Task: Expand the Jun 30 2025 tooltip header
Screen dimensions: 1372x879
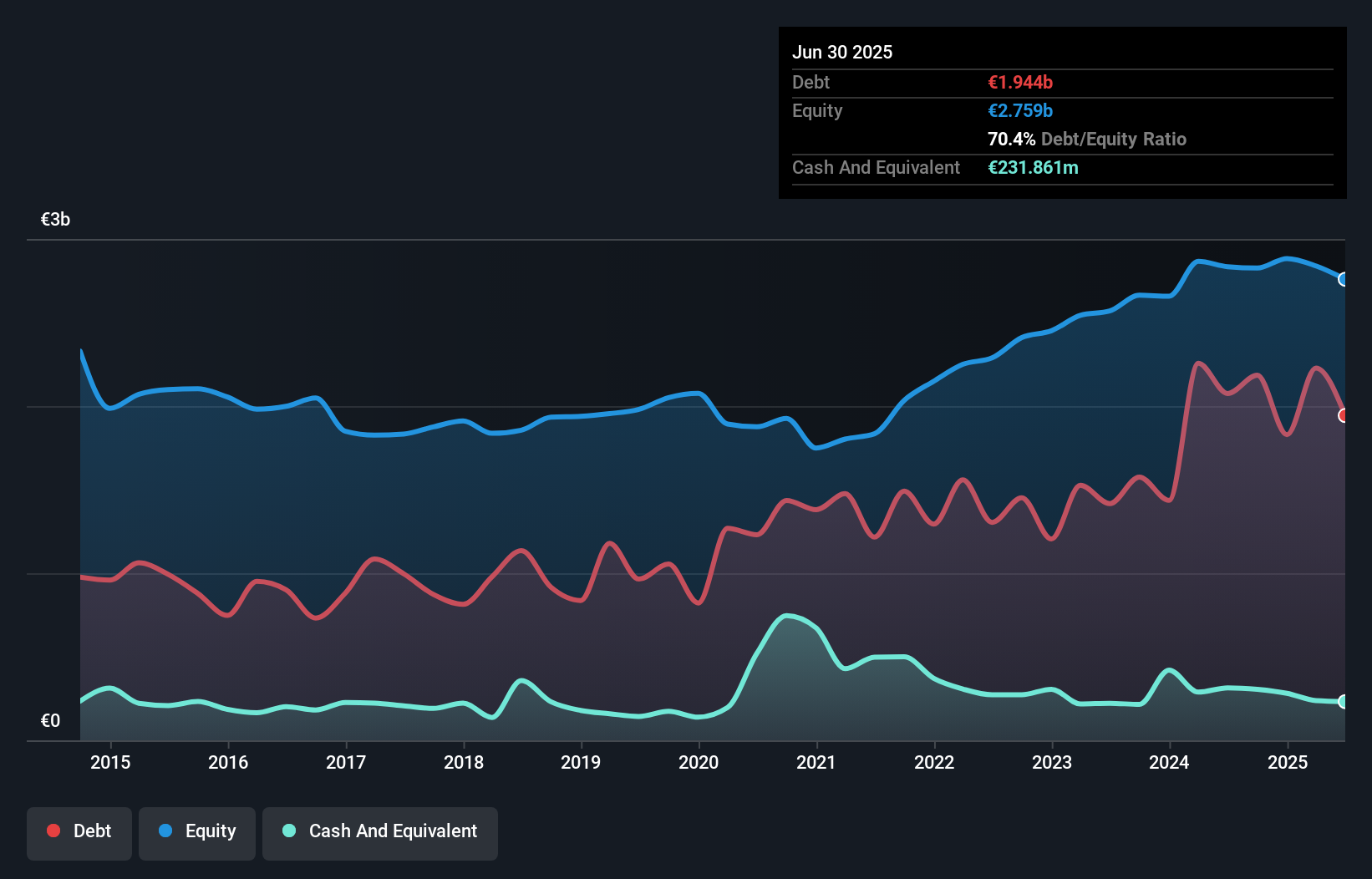Action: point(843,52)
